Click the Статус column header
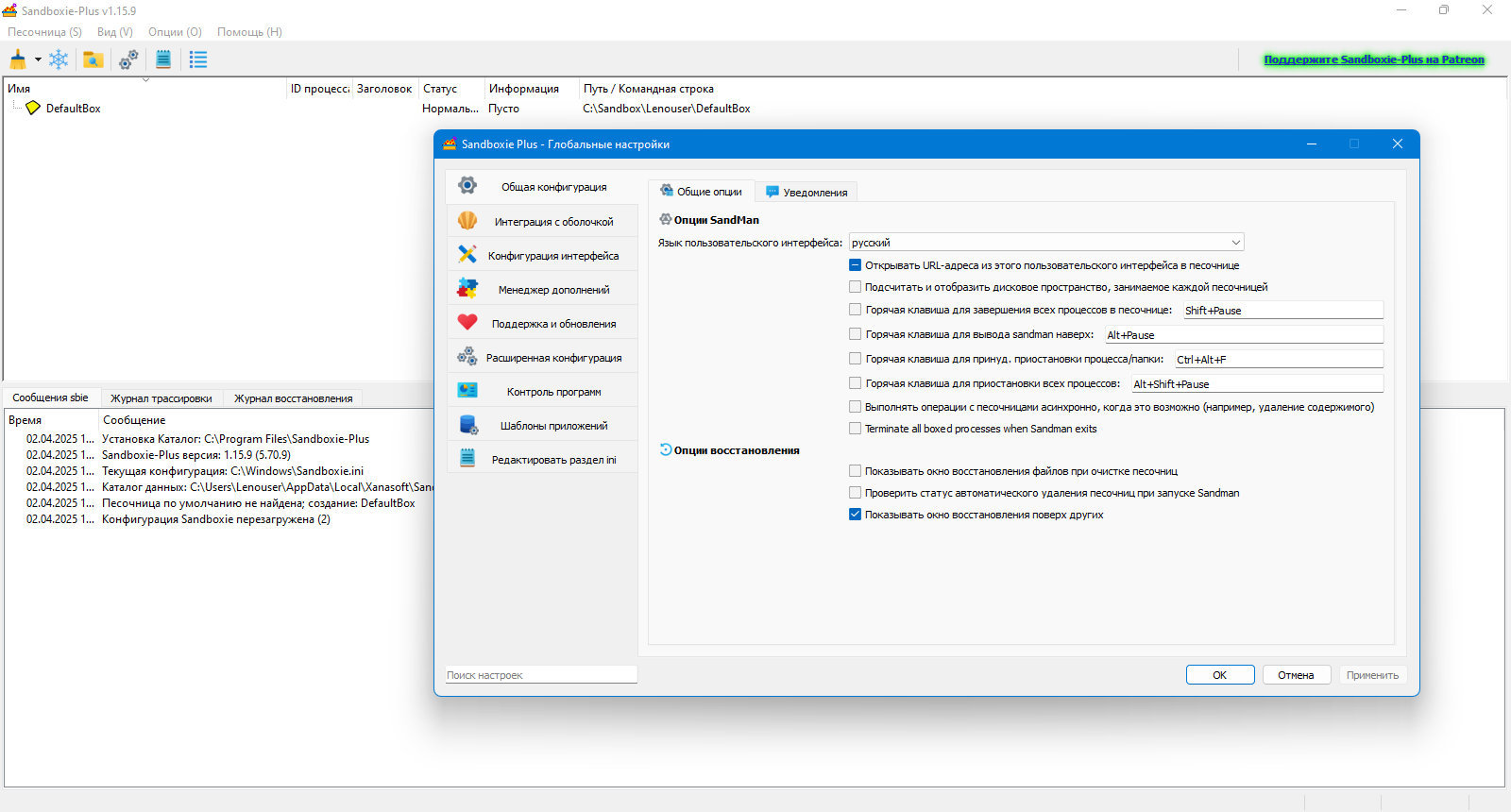The image size is (1511, 812). [x=451, y=89]
